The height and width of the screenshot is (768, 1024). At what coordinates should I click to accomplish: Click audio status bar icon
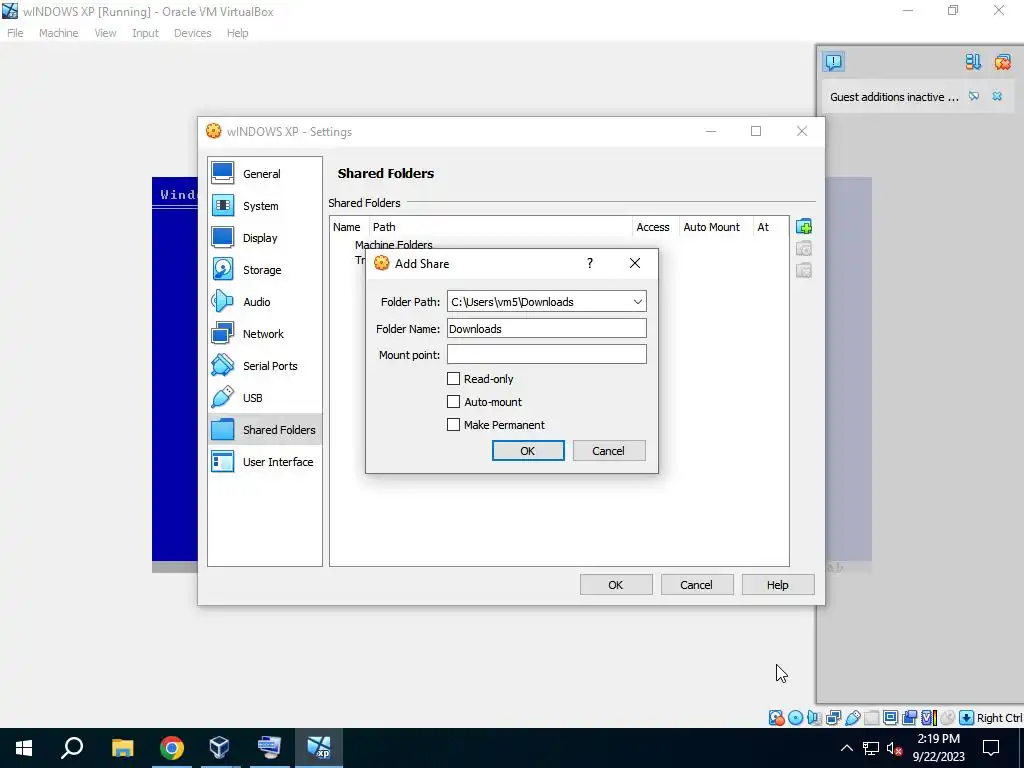pyautogui.click(x=814, y=718)
